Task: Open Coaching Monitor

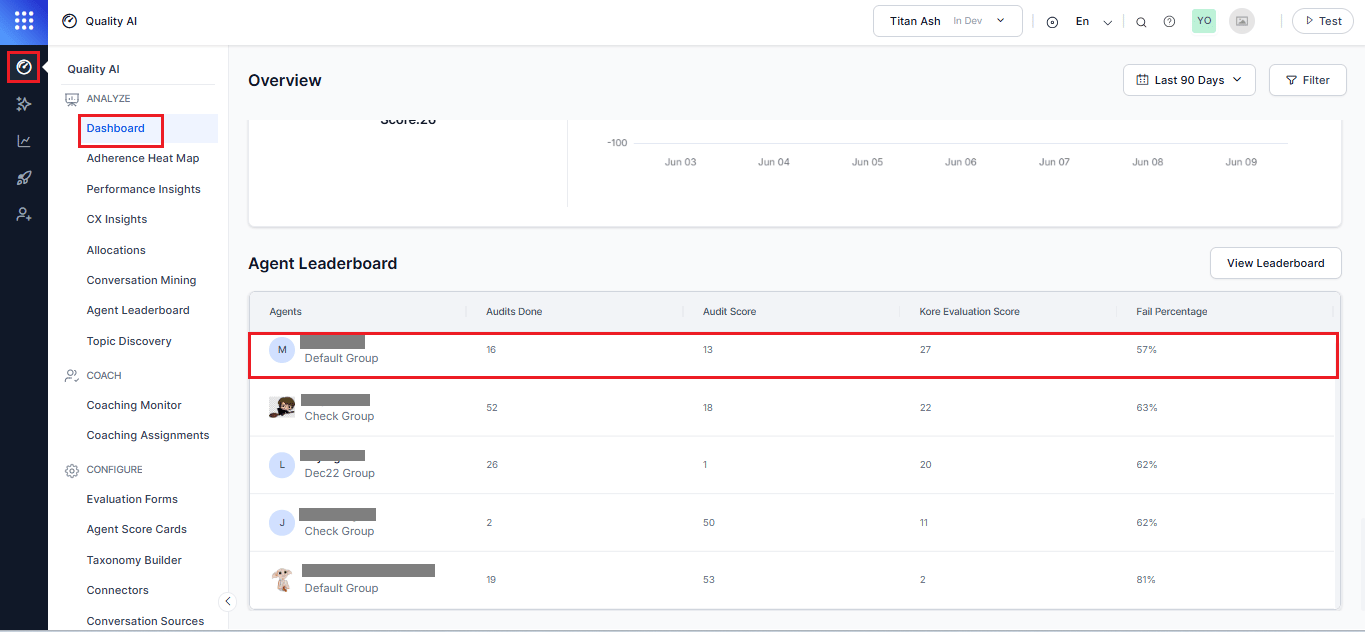Action: 134,405
